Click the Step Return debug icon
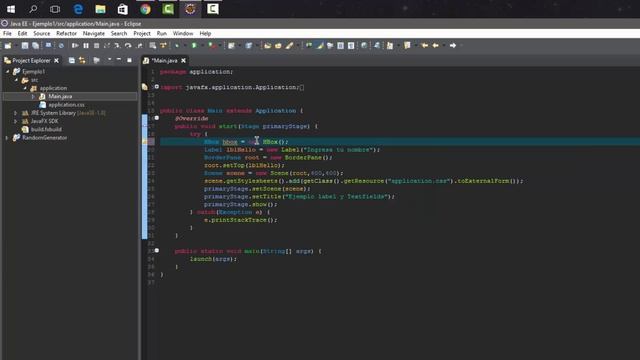Screen dimensions: 640x360 (x=139, y=46)
